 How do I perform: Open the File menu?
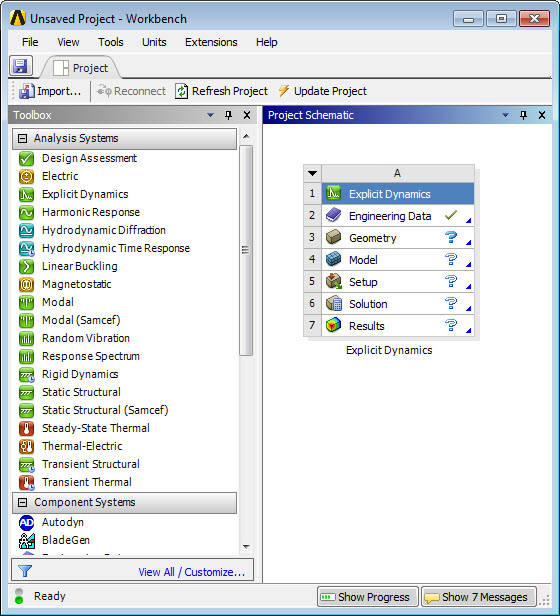[30, 42]
